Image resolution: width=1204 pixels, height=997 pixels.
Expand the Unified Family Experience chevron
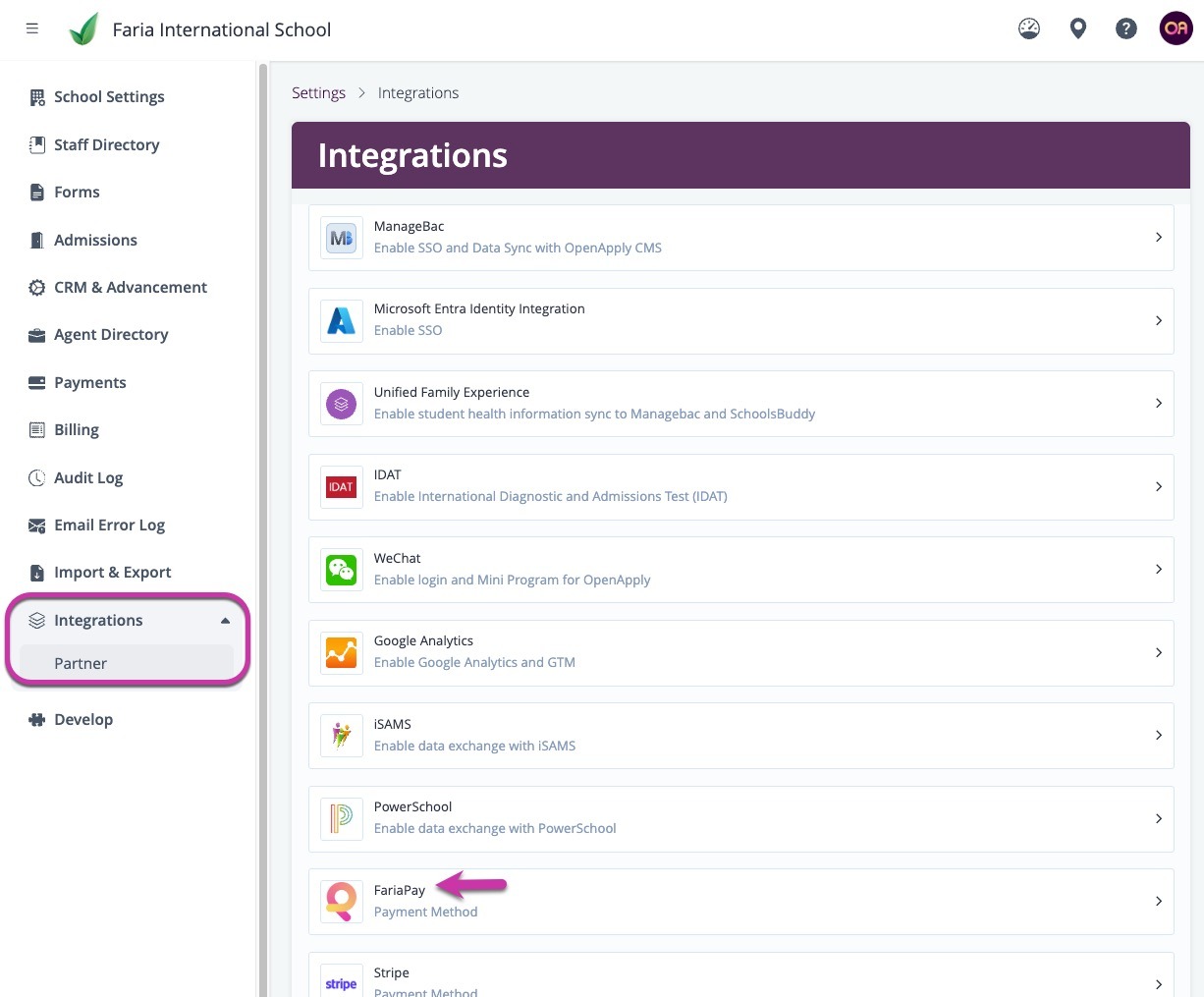[1159, 404]
